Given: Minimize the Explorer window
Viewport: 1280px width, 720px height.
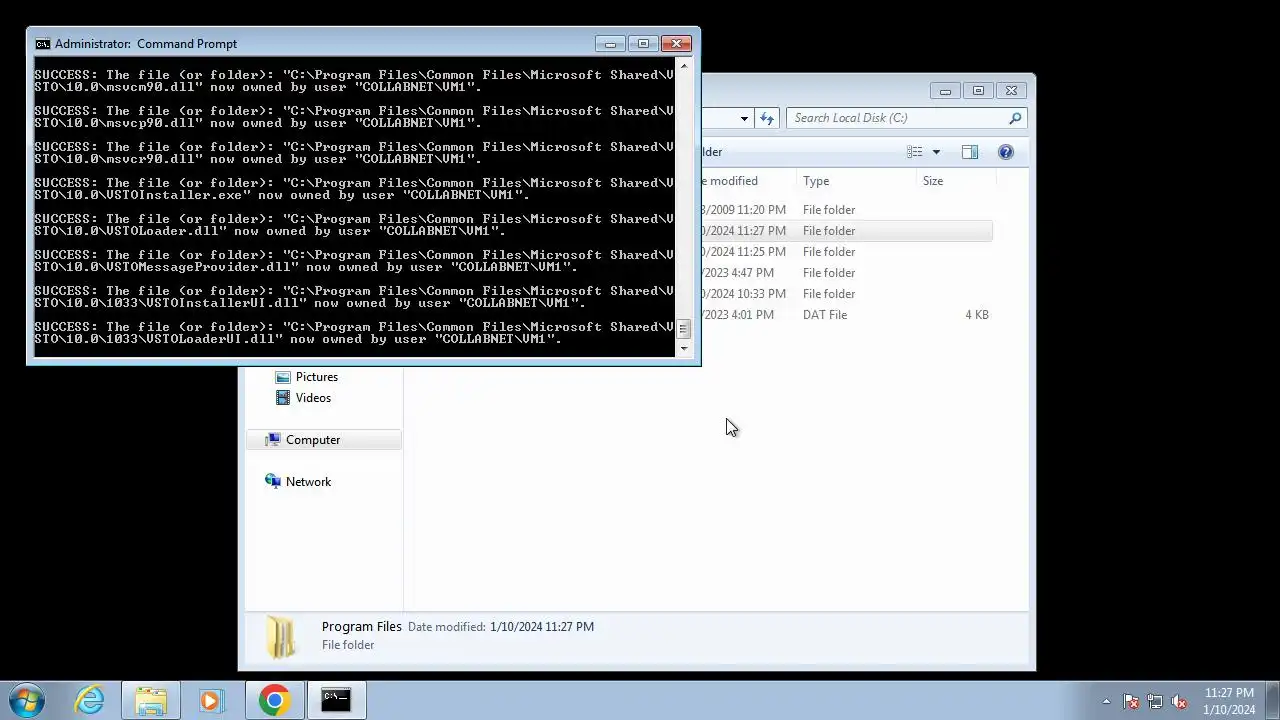Looking at the screenshot, I should (945, 91).
